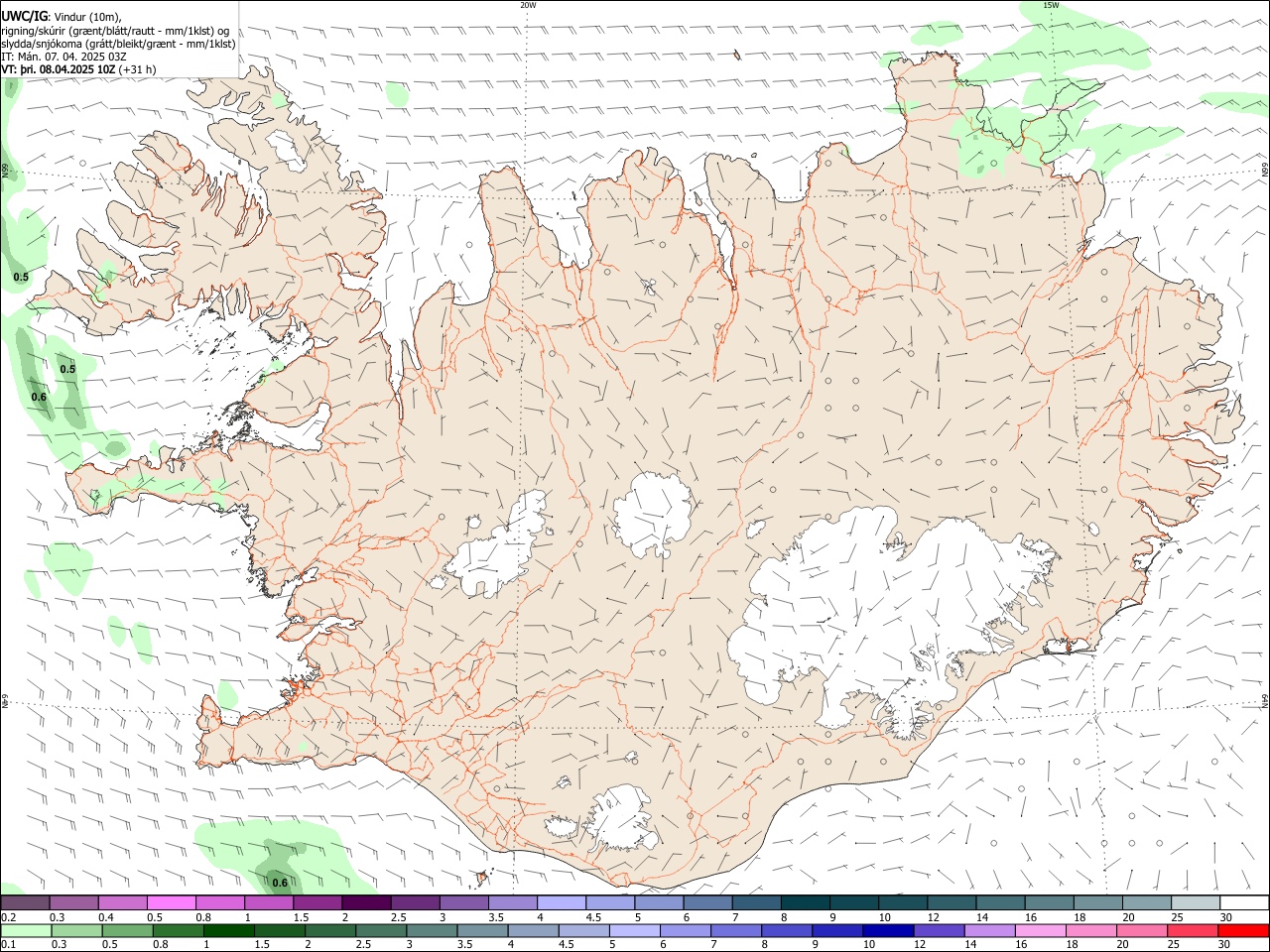Image resolution: width=1270 pixels, height=952 pixels.
Task: Click the 'UWC/IG: Vindur (10m),' title line
Action: click(62, 17)
